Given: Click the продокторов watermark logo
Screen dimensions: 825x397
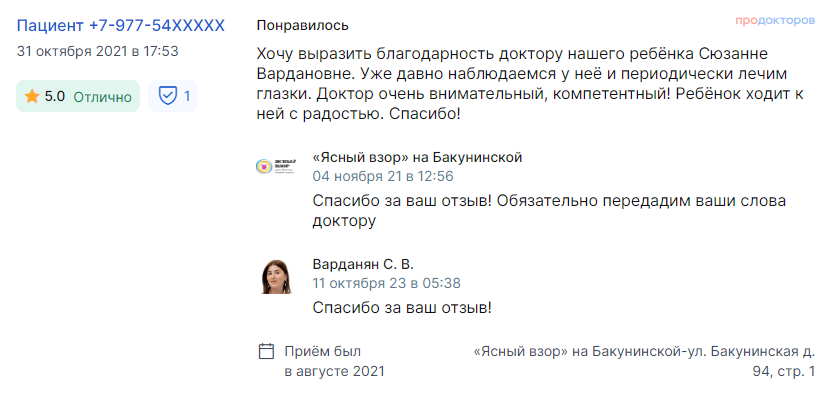Looking at the screenshot, I should tap(775, 21).
